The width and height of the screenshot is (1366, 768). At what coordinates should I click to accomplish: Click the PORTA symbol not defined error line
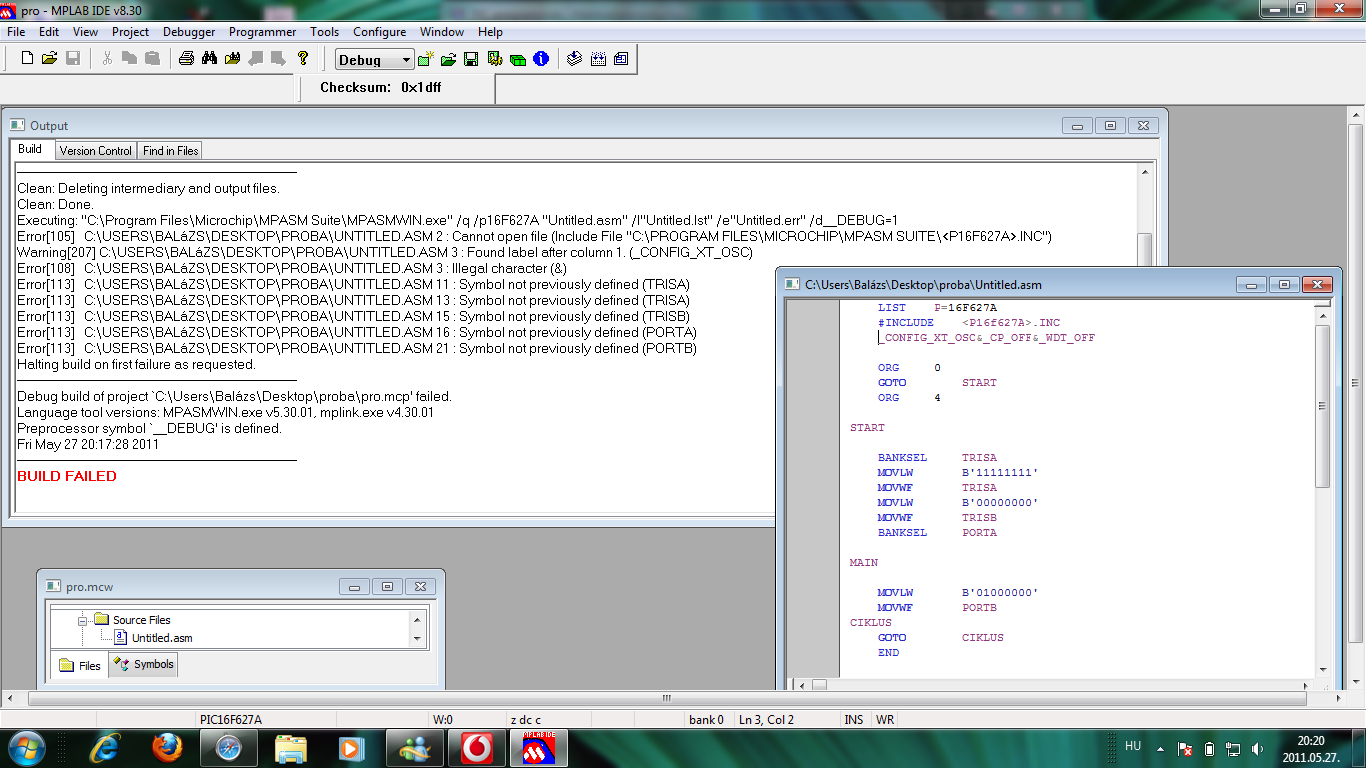[357, 333]
